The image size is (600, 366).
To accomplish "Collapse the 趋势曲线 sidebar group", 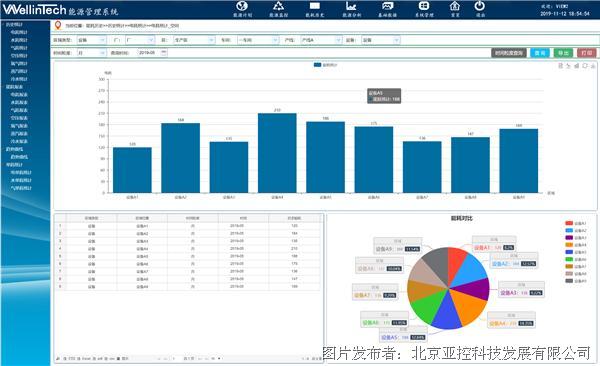I will click(x=14, y=149).
